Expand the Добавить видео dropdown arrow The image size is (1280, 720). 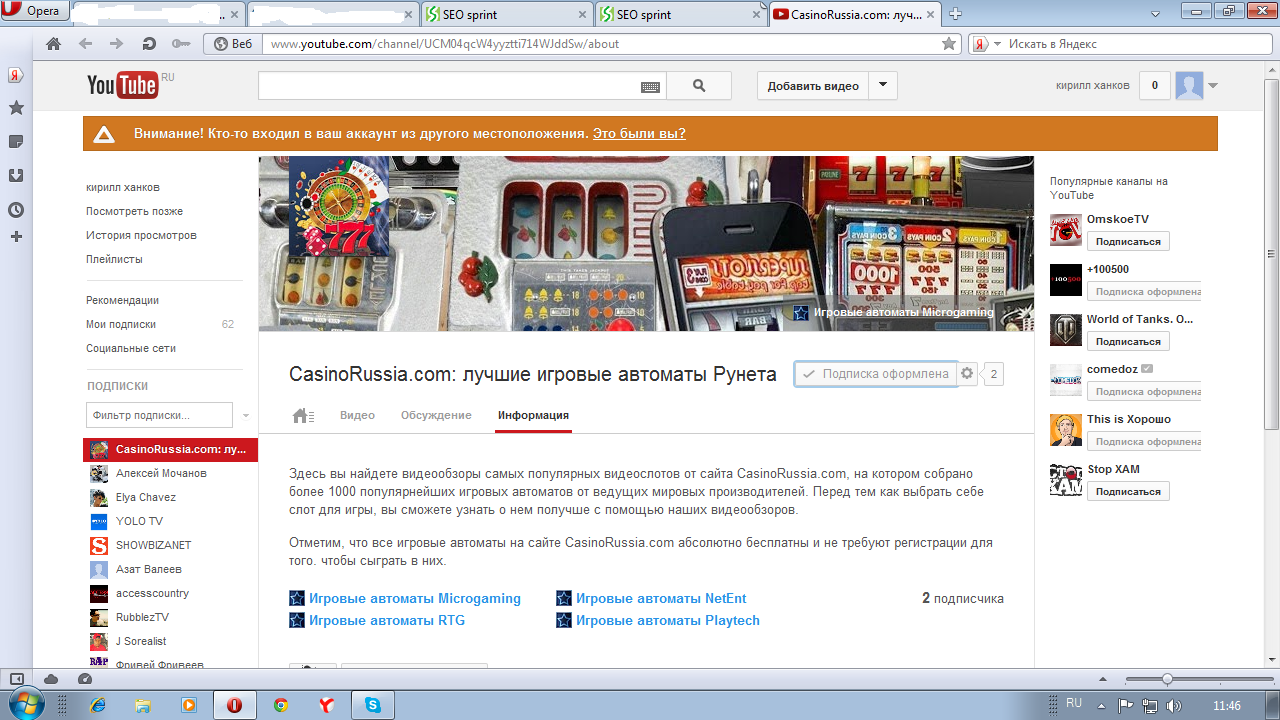tap(882, 86)
